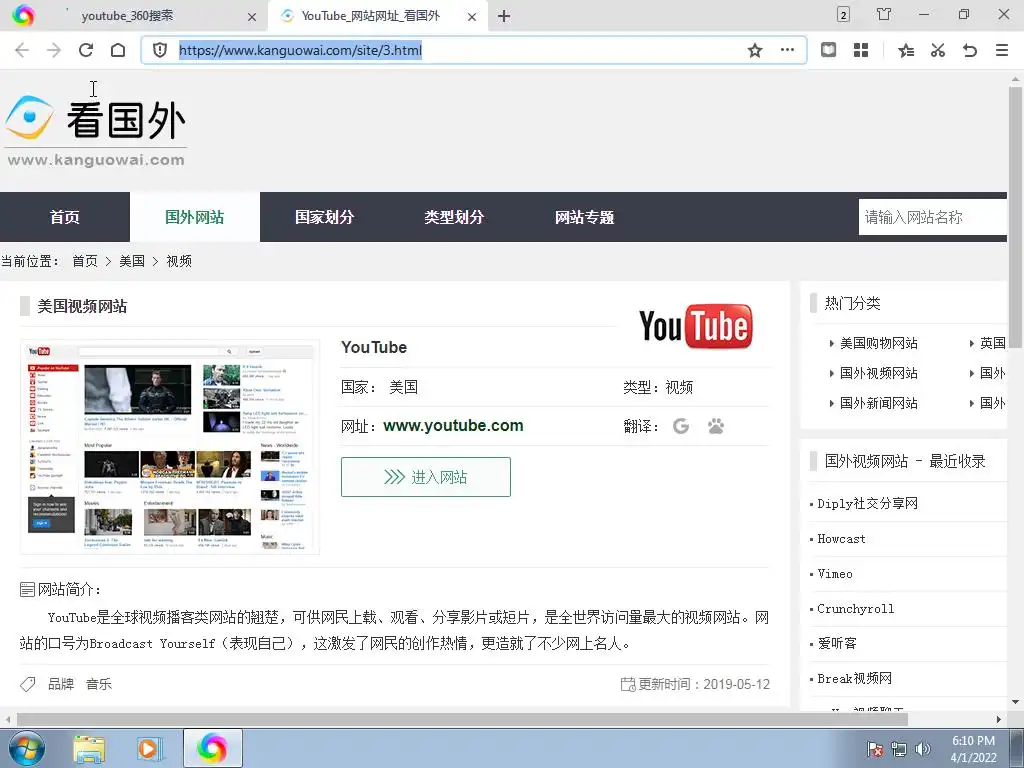Click the kanguowai site logo
This screenshot has height=768, width=1024.
[95, 131]
